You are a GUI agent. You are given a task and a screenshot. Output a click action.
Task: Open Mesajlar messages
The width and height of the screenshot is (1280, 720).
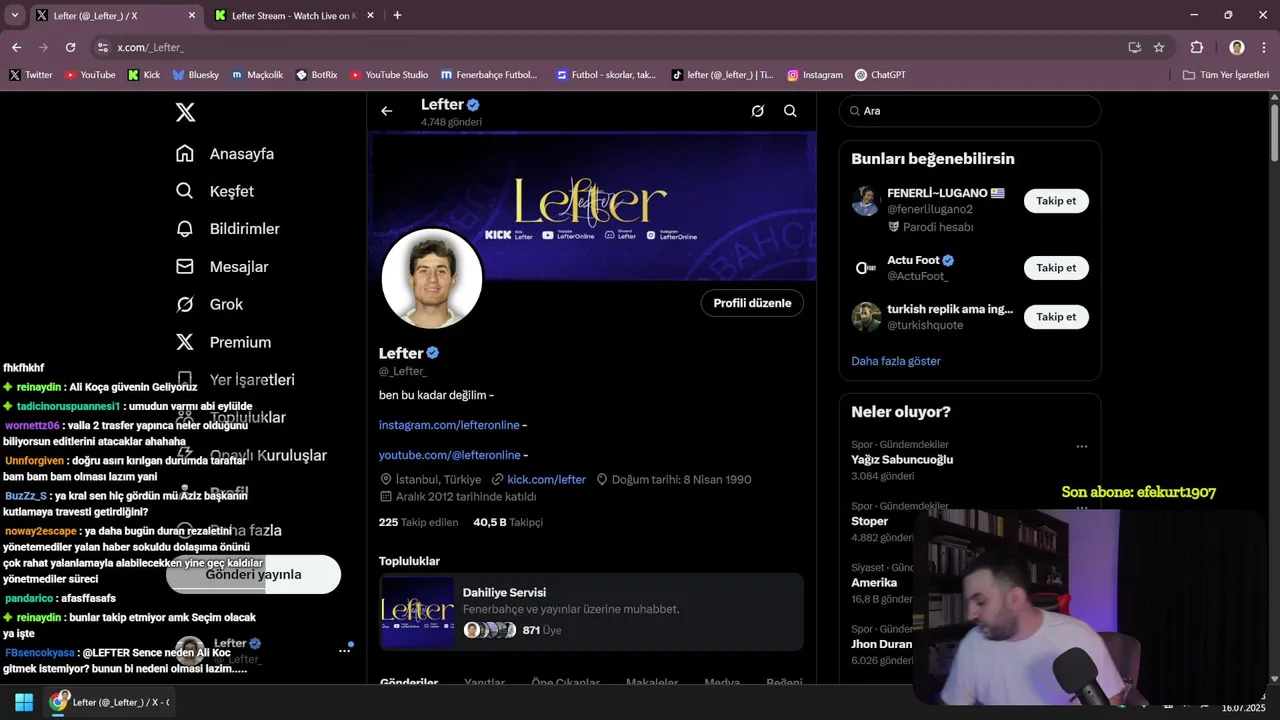point(222,267)
